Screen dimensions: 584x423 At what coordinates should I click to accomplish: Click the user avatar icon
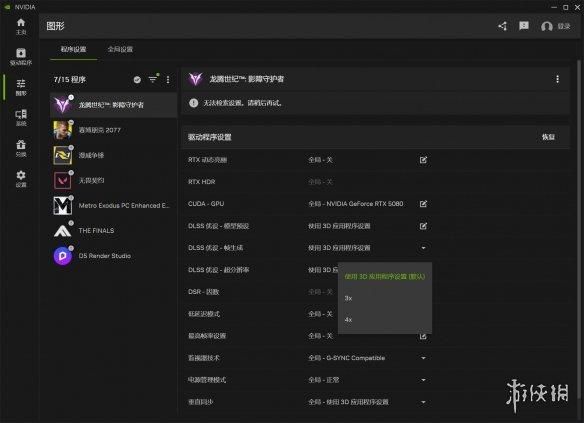click(x=546, y=26)
